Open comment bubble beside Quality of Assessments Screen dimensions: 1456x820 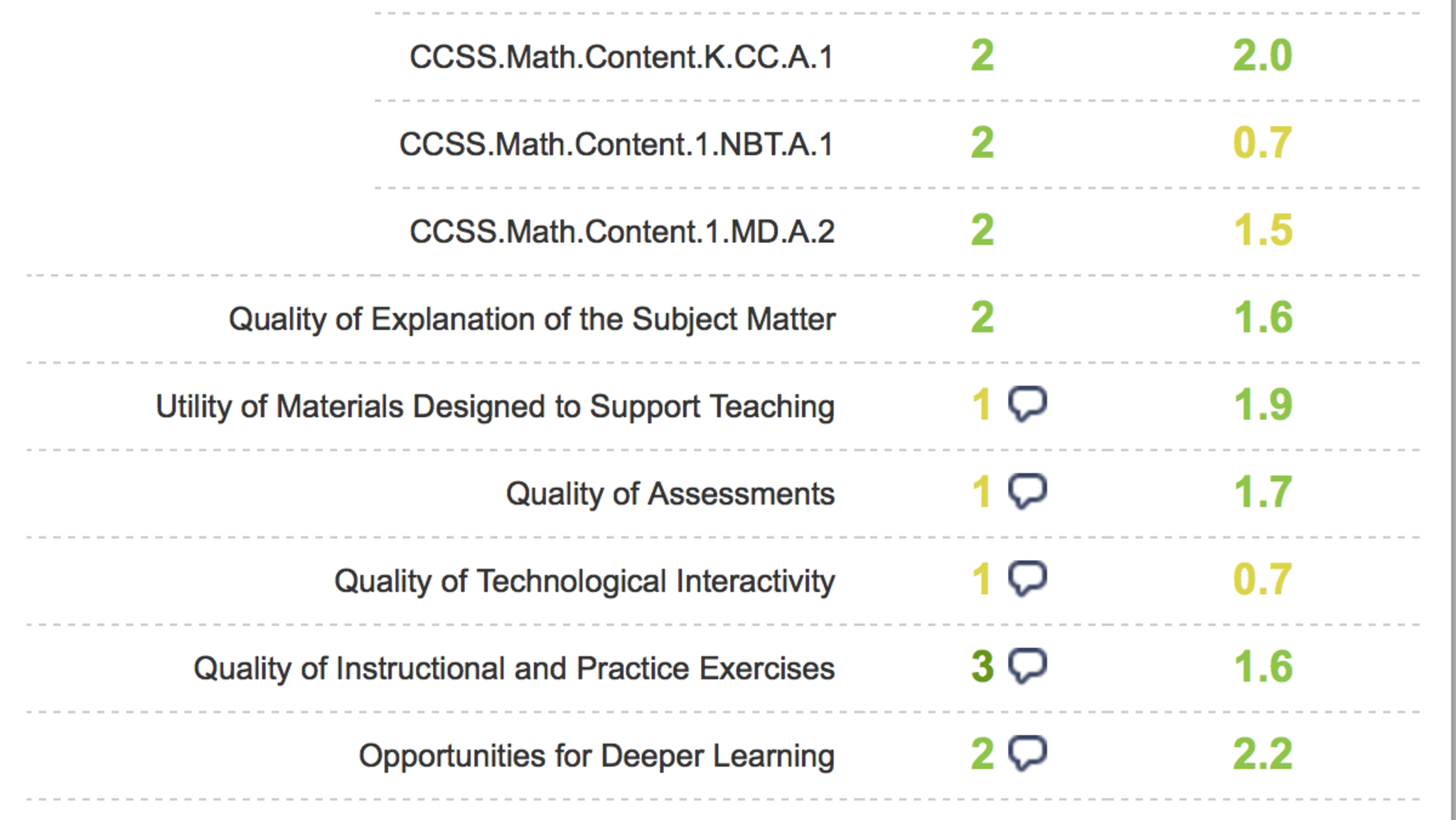click(1027, 491)
